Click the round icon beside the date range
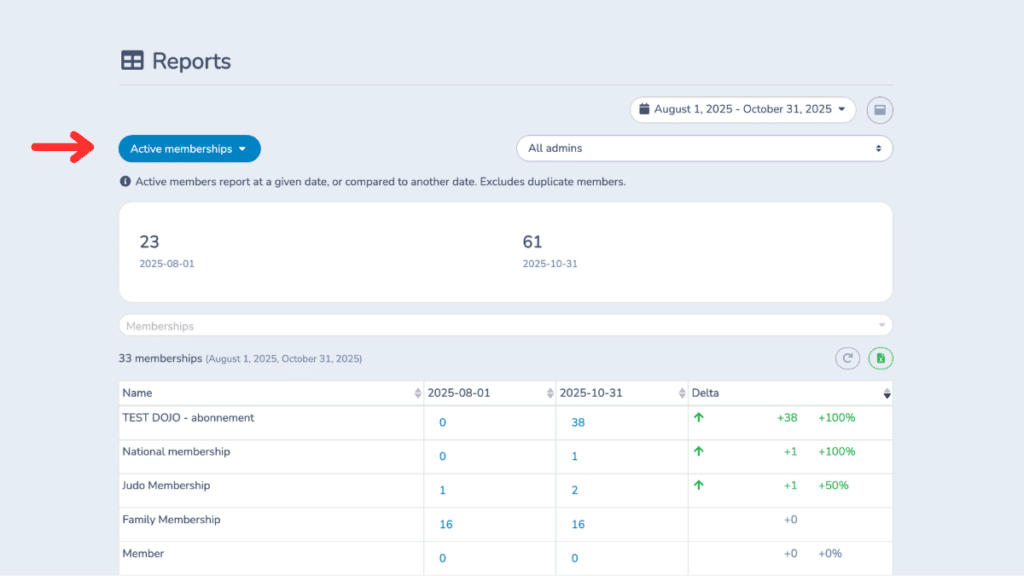Image resolution: width=1024 pixels, height=576 pixels. (x=880, y=110)
